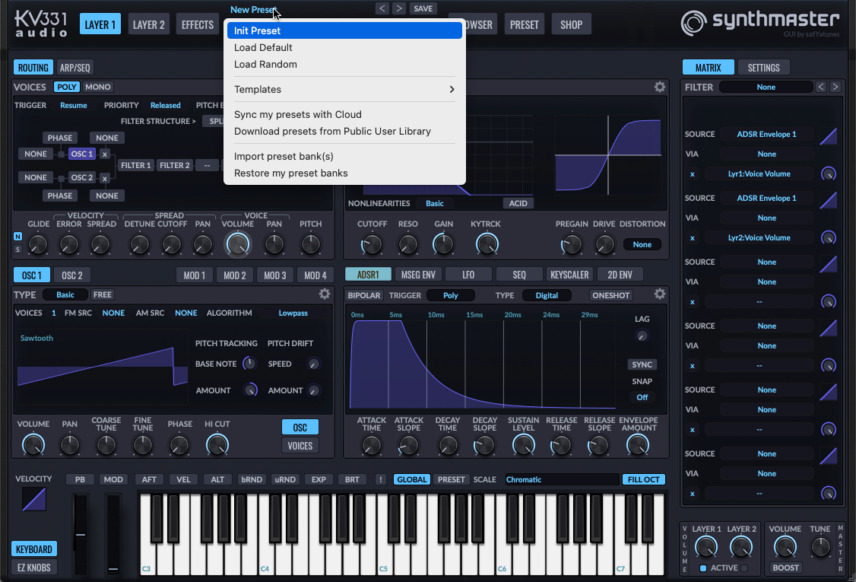The width and height of the screenshot is (856, 582).
Task: Click the VOICES button in oscillator
Action: [300, 446]
